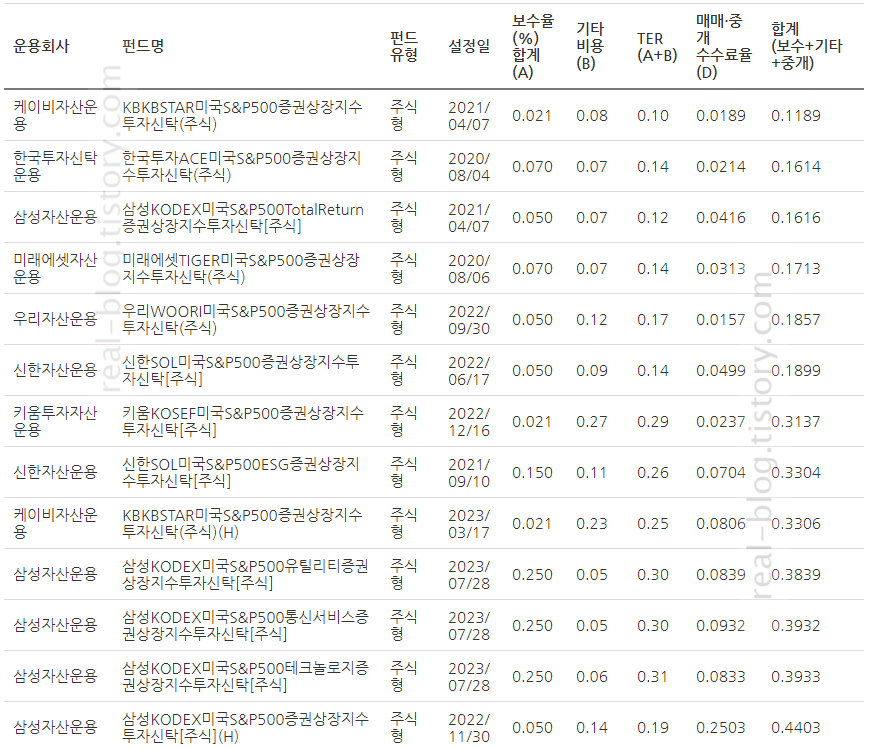Select fund 삼성KODEX미국S&P500 [주식](H)
Viewport: 871px width, 749px height.
245,727
